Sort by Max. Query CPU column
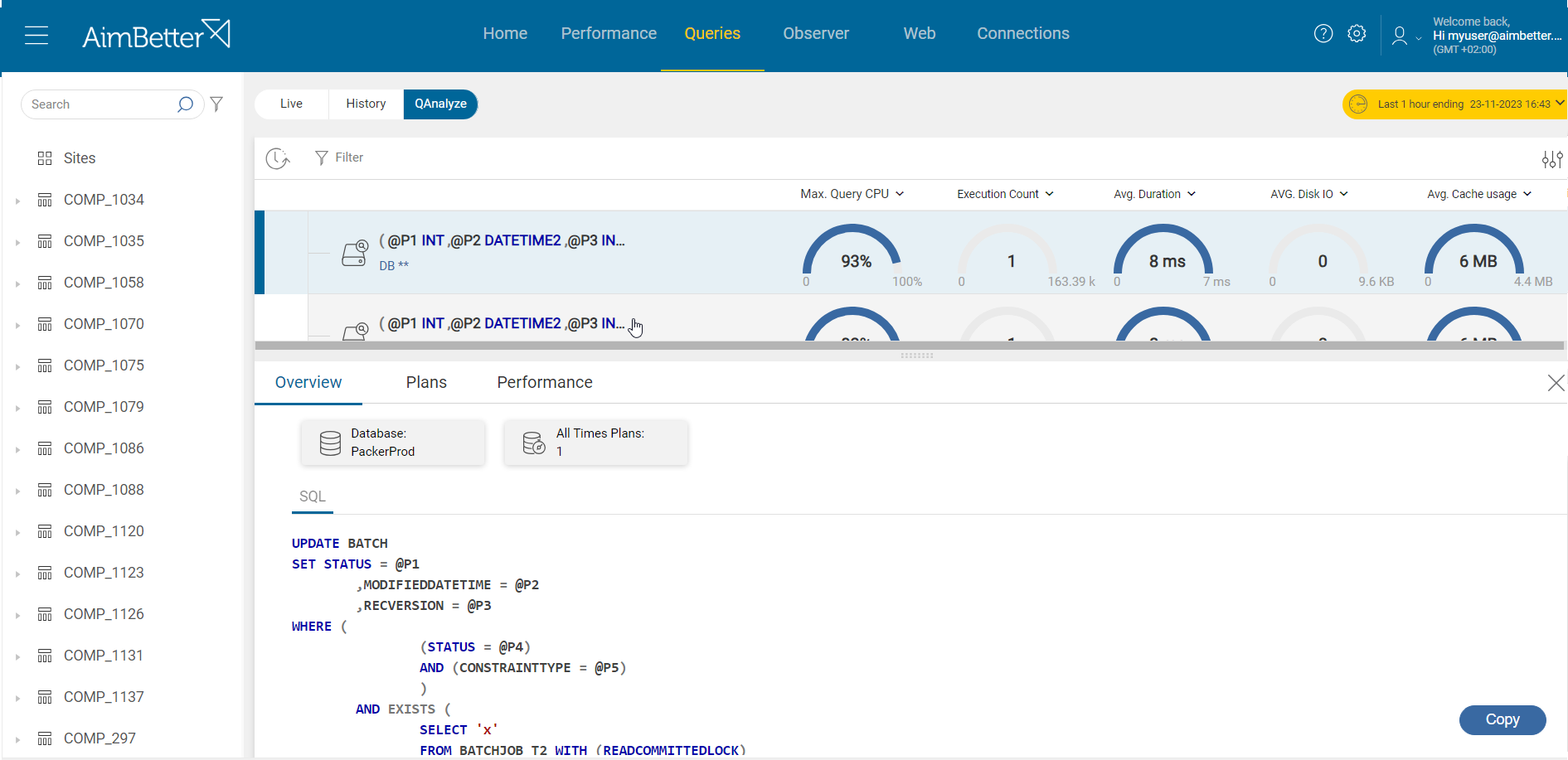This screenshot has width=1568, height=760. 852,194
